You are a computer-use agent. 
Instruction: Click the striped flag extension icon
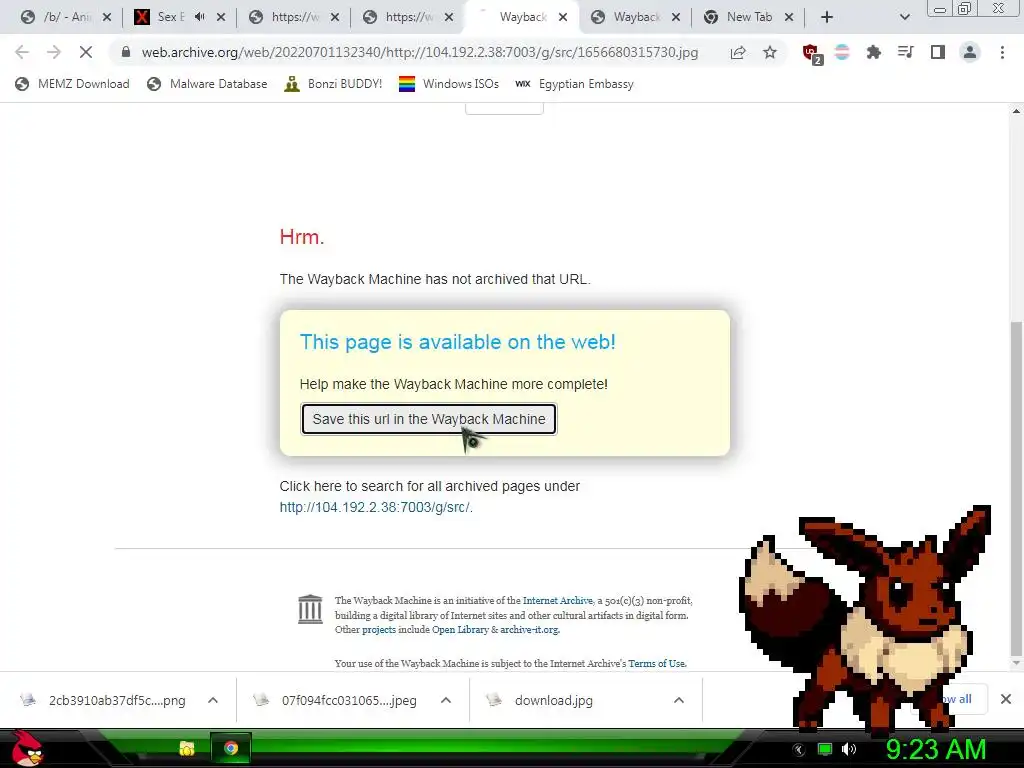coord(842,52)
